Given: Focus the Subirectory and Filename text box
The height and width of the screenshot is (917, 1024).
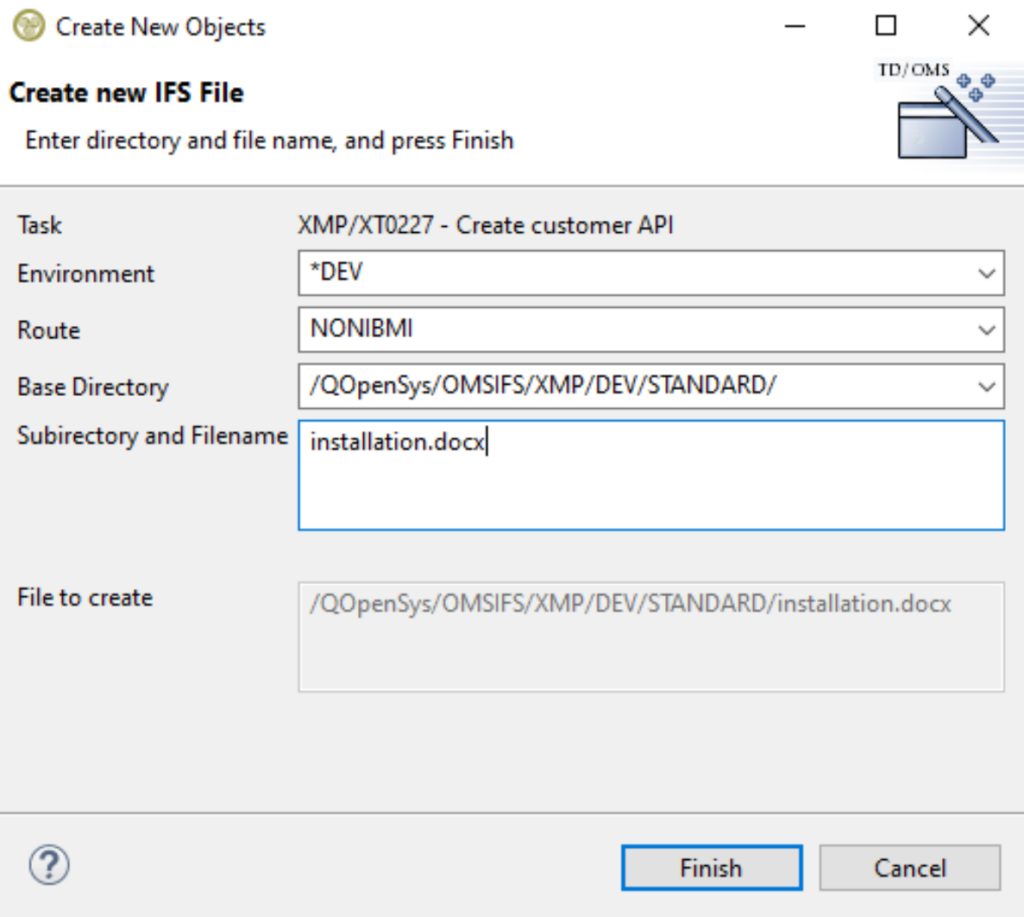Looking at the screenshot, I should coord(651,475).
